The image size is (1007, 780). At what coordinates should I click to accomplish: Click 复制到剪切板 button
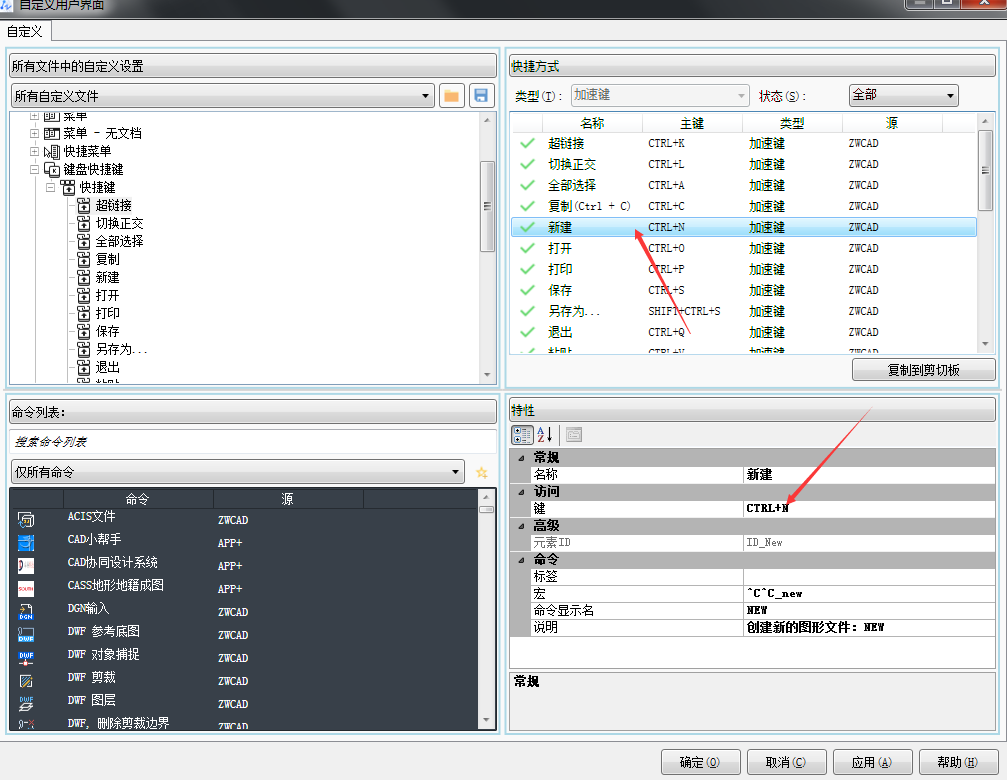[924, 370]
